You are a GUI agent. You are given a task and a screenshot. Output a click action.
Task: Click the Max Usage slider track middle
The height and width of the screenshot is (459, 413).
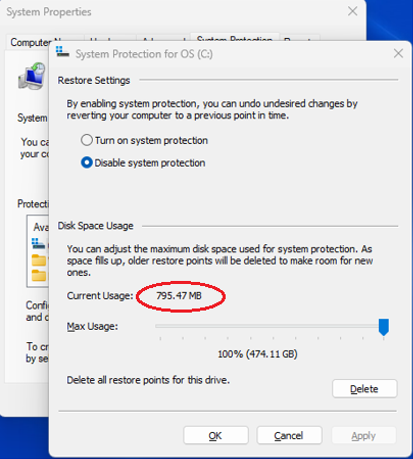pyautogui.click(x=269, y=326)
